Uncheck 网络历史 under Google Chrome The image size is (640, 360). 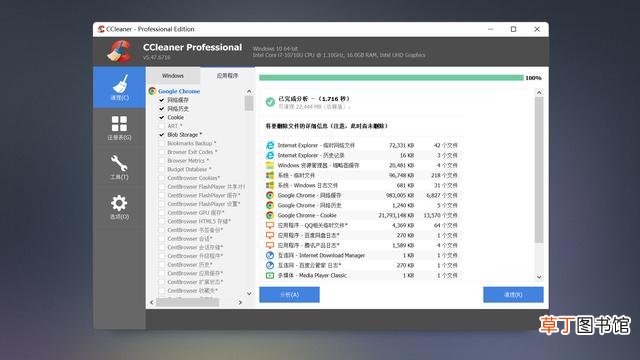tap(162, 109)
